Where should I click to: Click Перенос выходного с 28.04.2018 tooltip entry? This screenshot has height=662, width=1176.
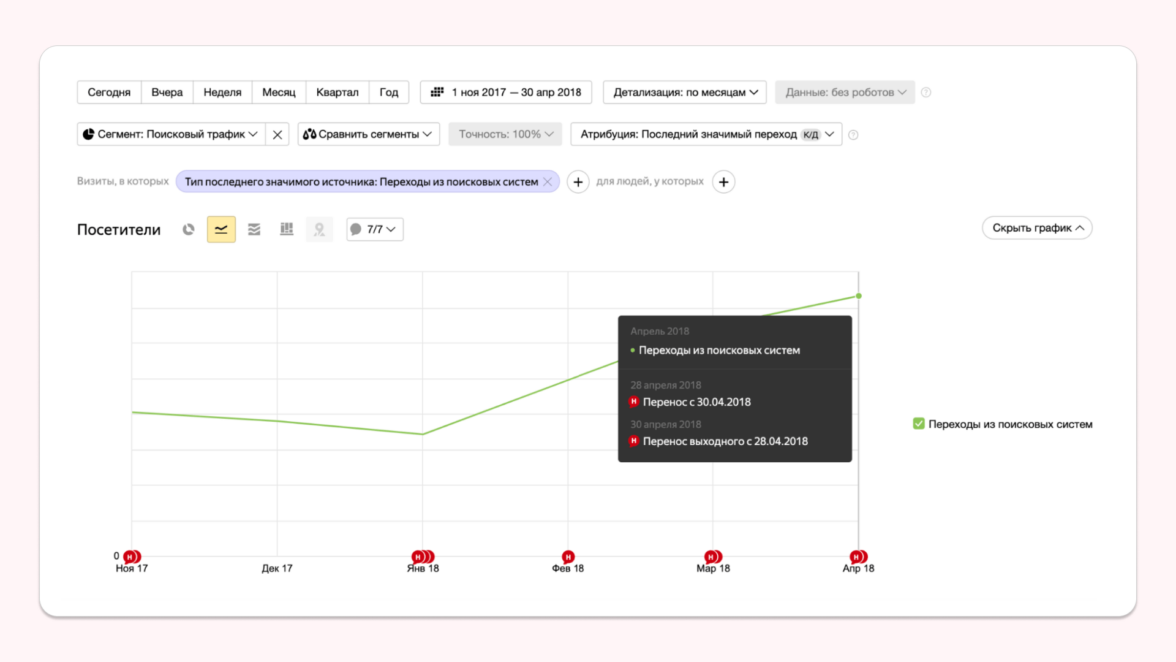point(725,441)
